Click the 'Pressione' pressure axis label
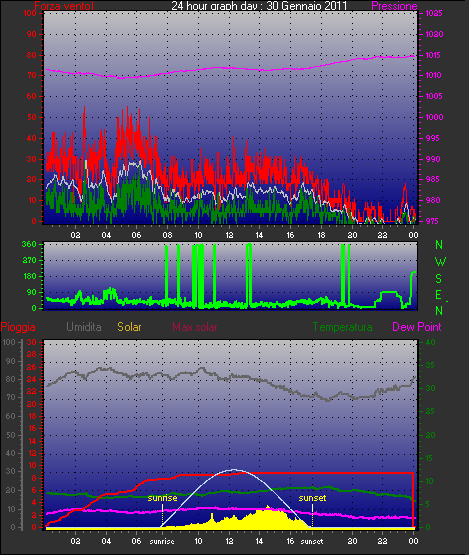The image size is (469, 555). click(394, 6)
